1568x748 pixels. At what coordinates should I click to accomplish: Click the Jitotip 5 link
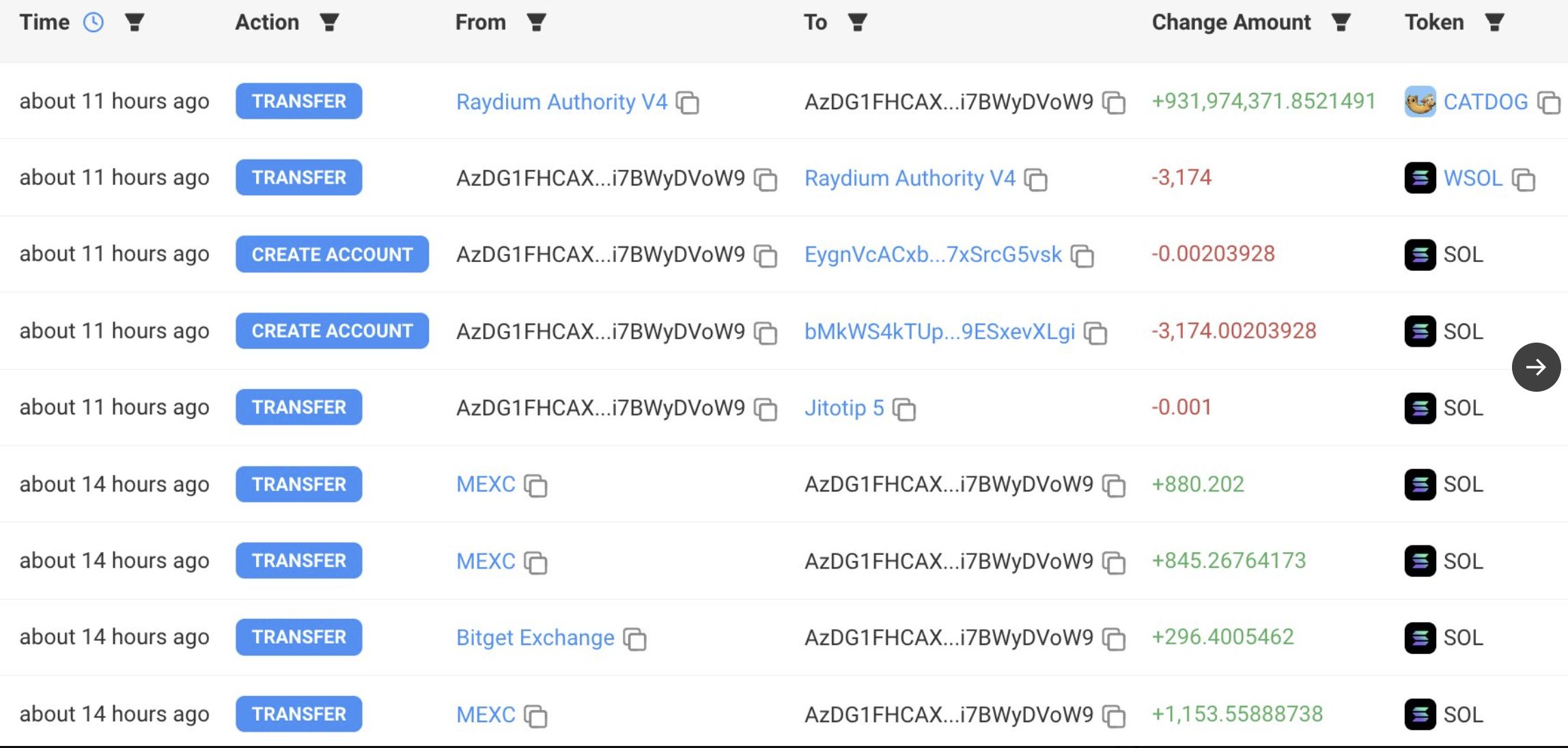[x=844, y=407]
